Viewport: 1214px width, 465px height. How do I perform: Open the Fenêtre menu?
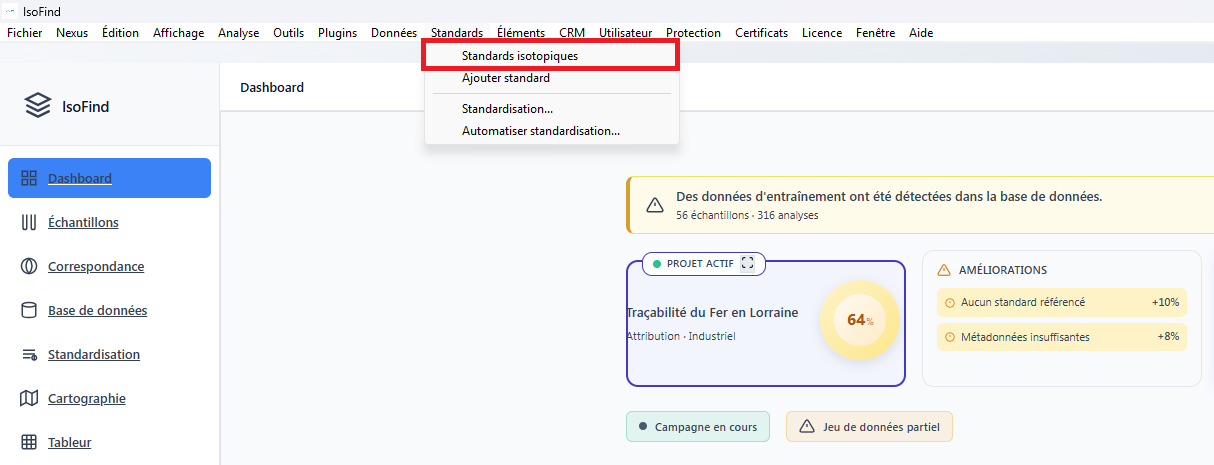pyautogui.click(x=876, y=33)
